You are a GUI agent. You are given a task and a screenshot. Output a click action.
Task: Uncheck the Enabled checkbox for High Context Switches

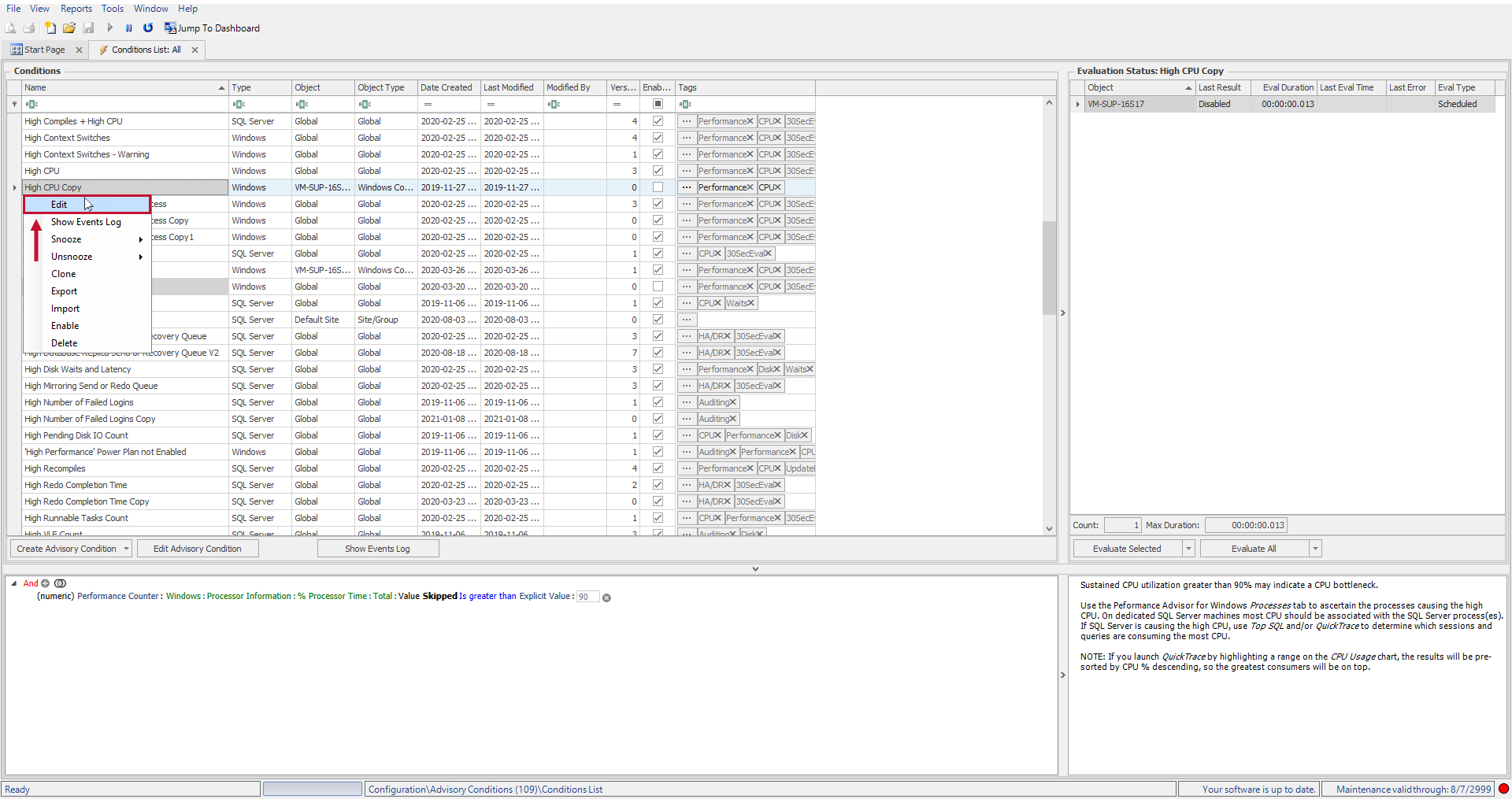[658, 138]
